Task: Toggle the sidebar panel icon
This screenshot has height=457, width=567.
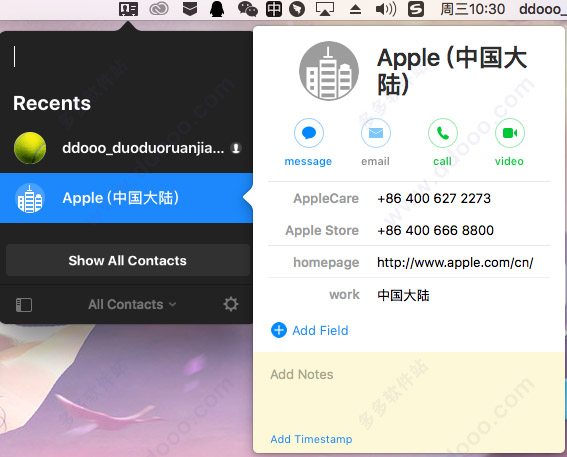Action: [x=24, y=305]
